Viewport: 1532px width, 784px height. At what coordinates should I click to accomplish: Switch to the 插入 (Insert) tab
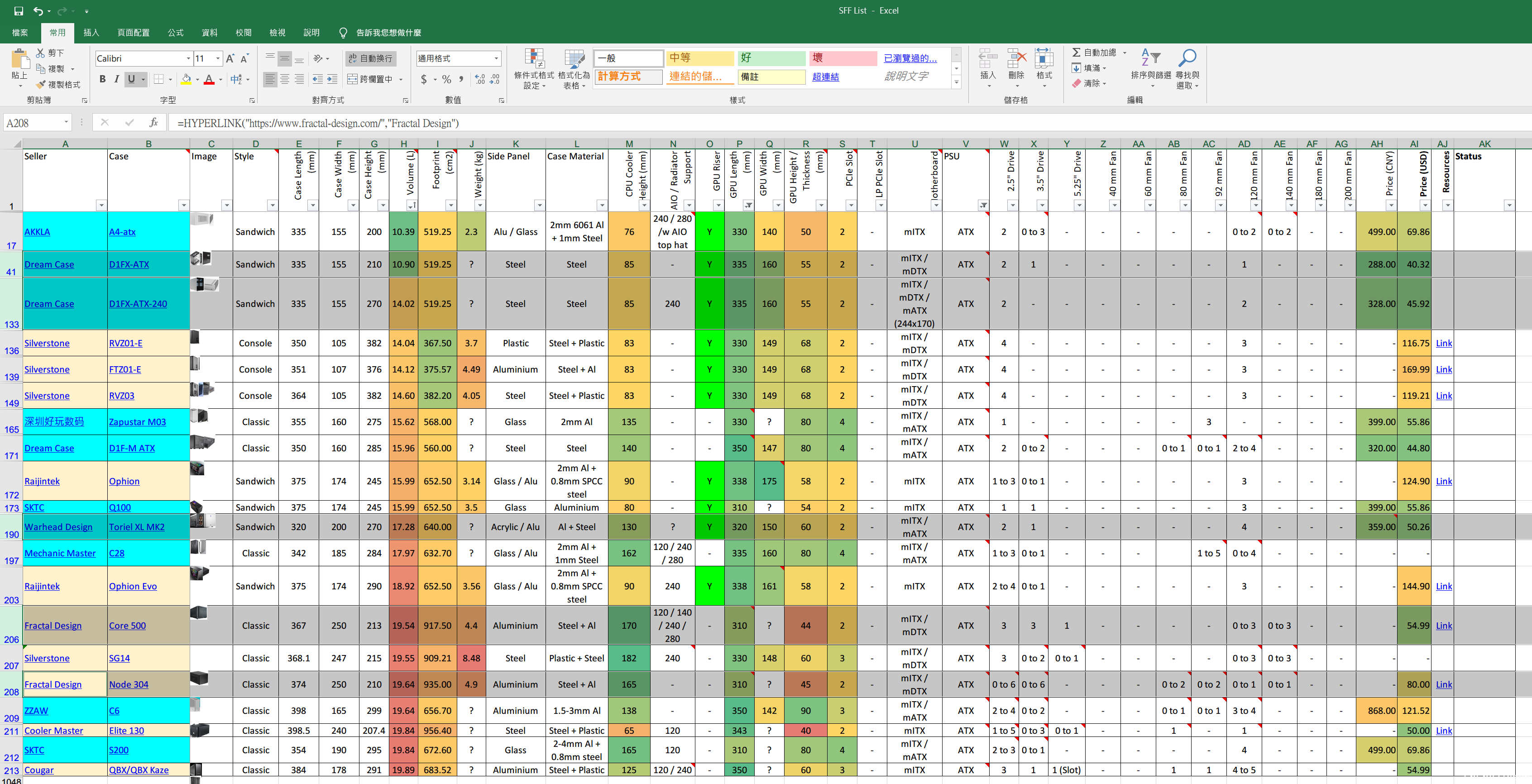click(x=91, y=33)
